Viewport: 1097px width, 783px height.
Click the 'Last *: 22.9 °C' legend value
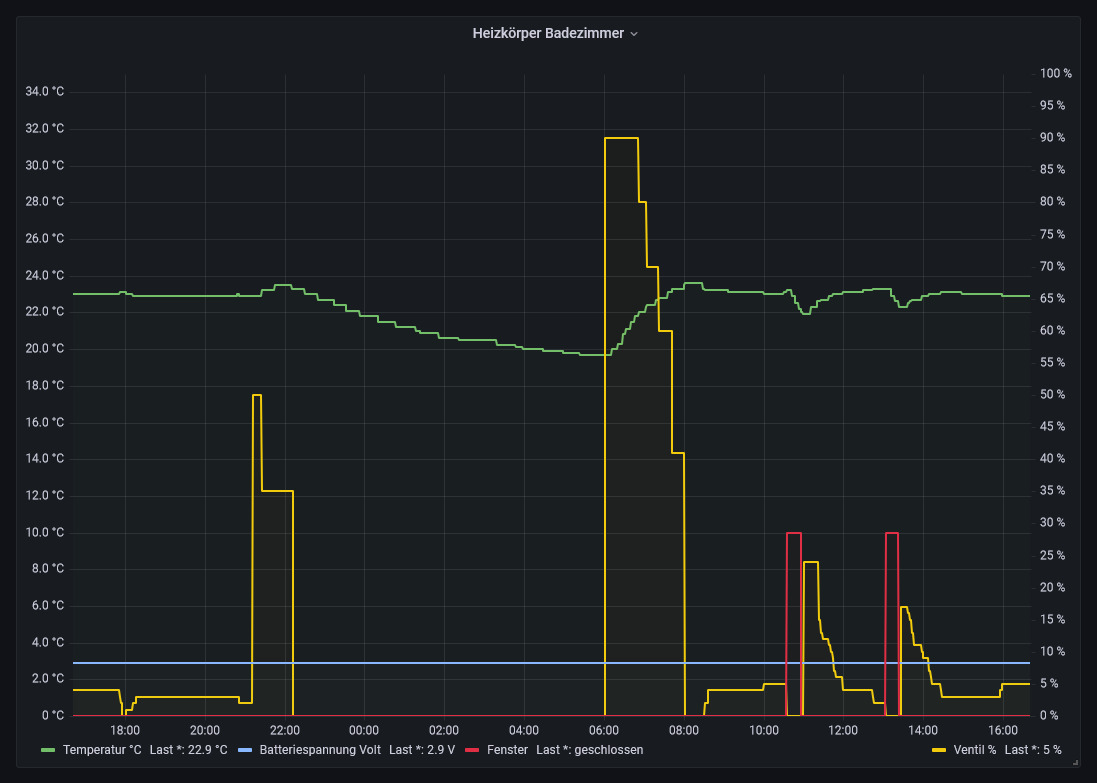tap(188, 750)
